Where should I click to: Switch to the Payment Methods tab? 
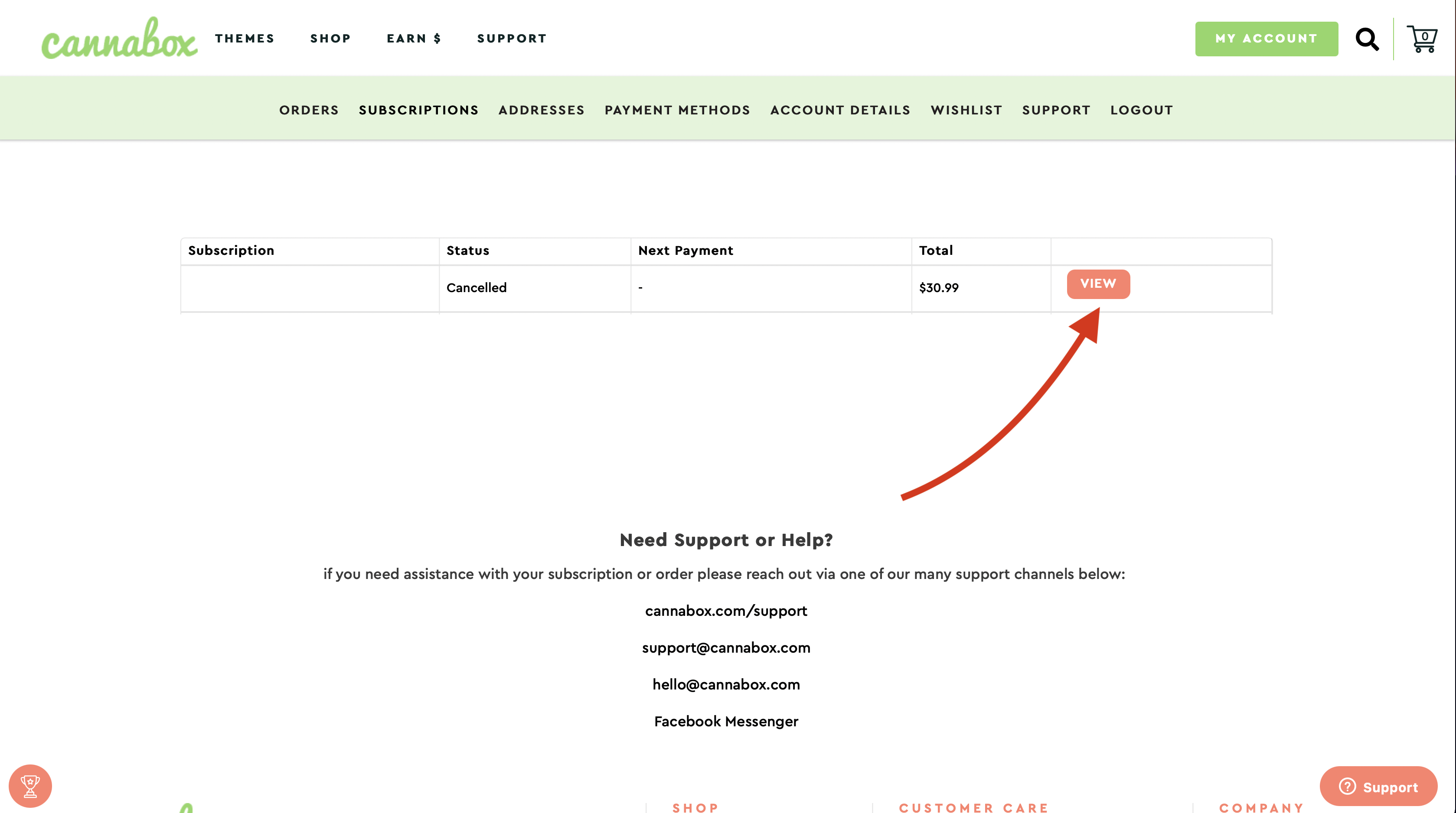tap(678, 110)
